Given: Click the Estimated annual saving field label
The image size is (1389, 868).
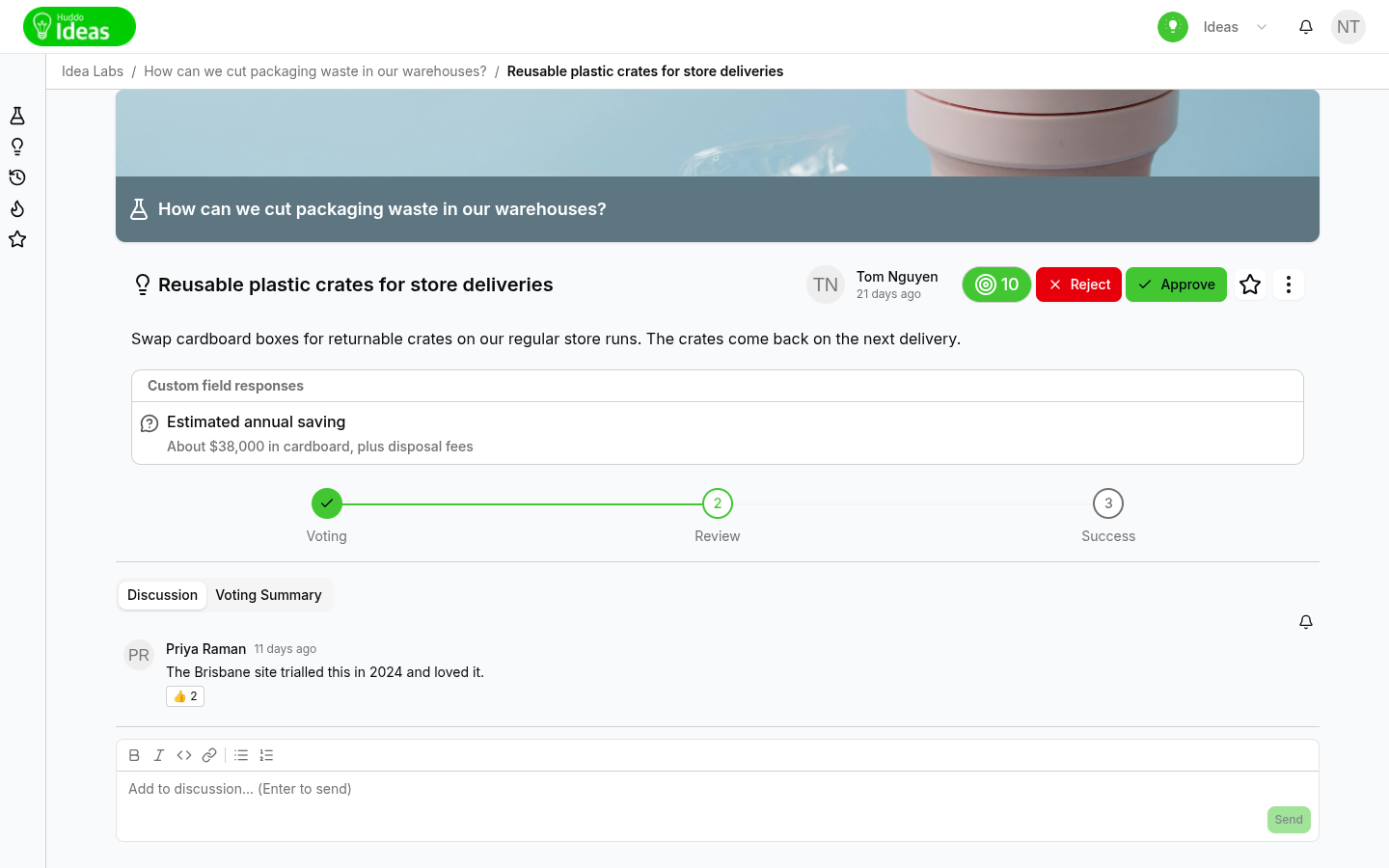Looking at the screenshot, I should point(256,422).
